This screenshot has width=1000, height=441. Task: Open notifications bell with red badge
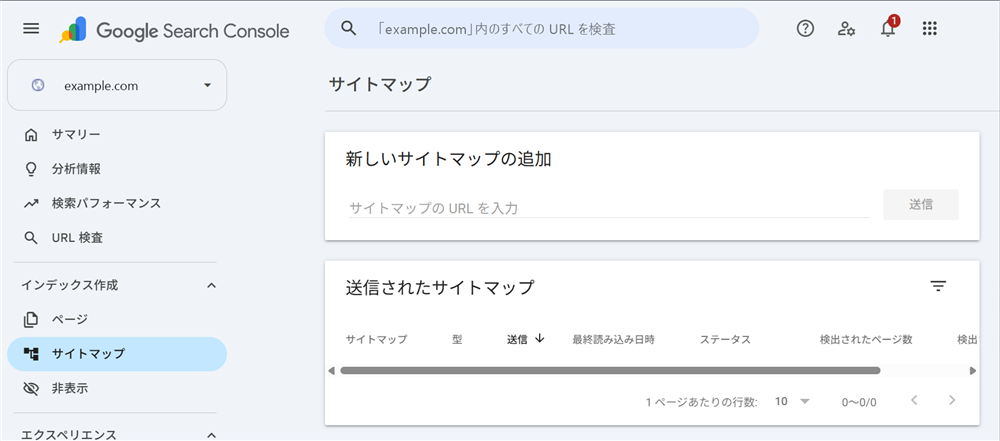tap(888, 27)
